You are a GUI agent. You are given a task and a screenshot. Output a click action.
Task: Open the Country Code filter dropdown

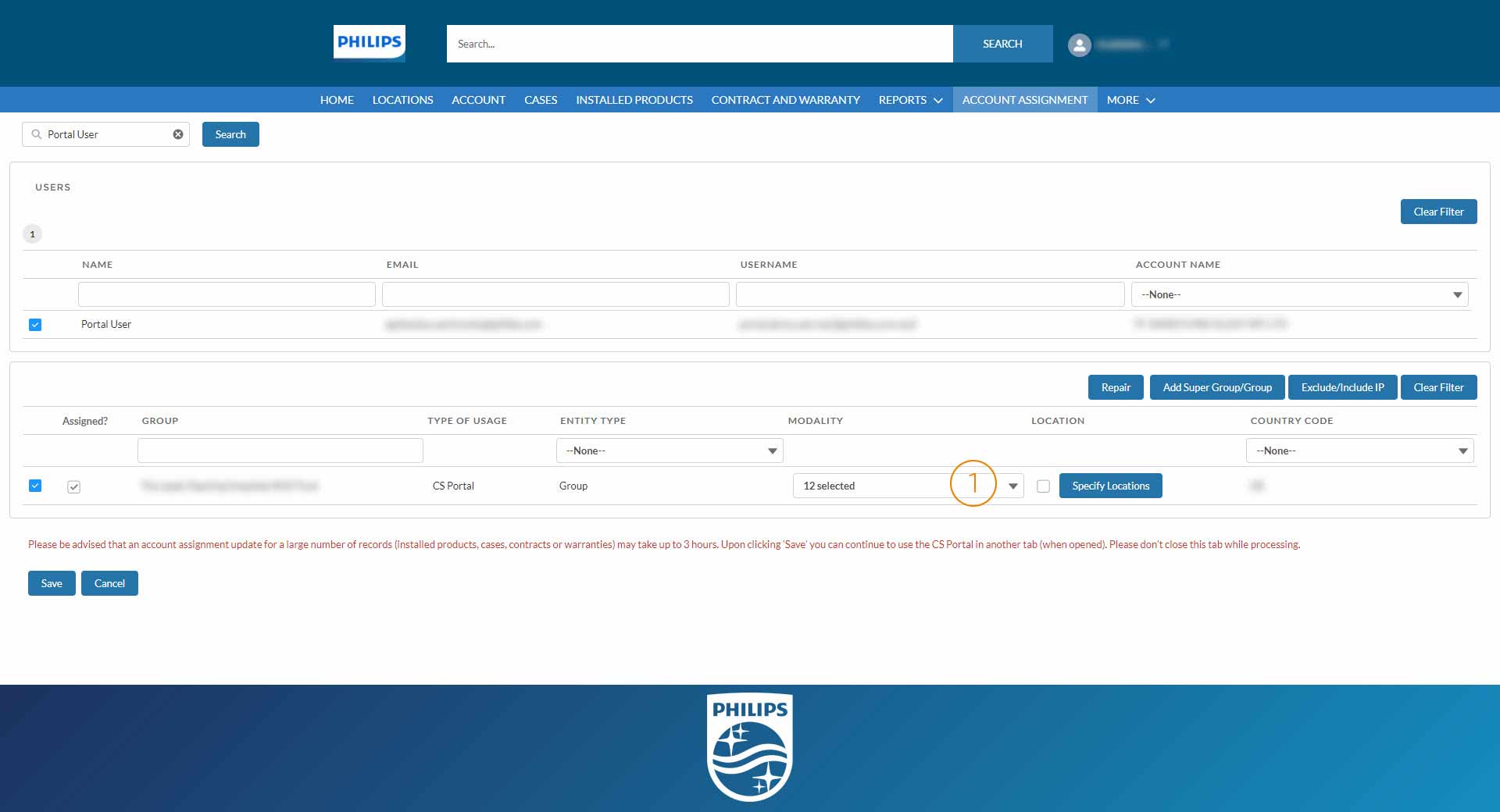(1359, 451)
